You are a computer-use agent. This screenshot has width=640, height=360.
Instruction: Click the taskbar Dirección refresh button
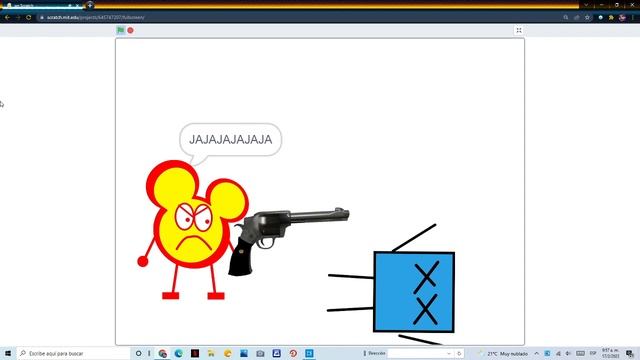click(x=459, y=353)
